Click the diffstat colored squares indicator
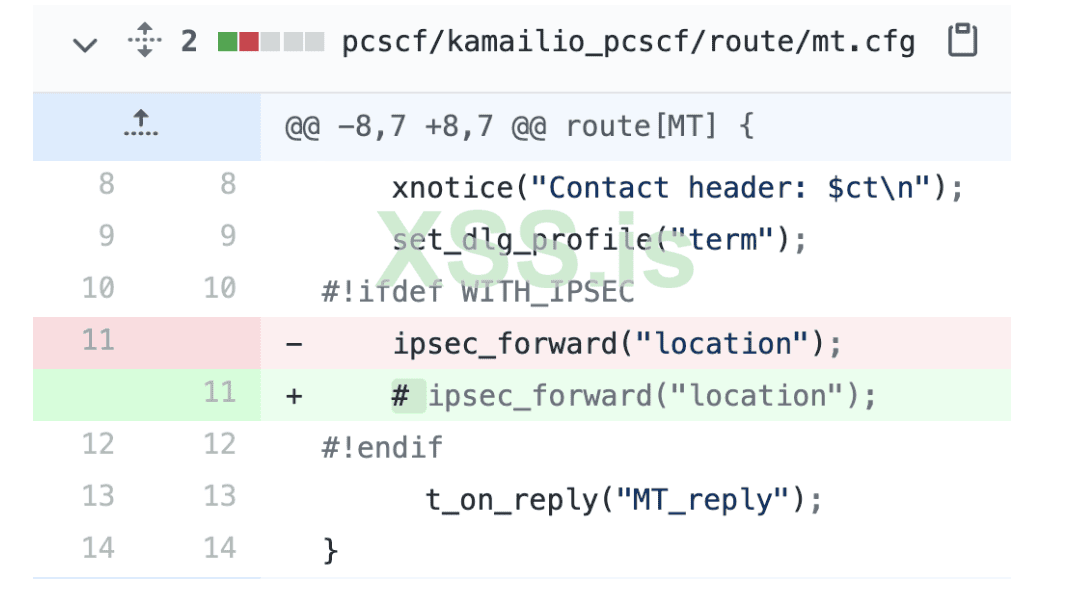Screen dimensions: 1068x602 [x=271, y=42]
